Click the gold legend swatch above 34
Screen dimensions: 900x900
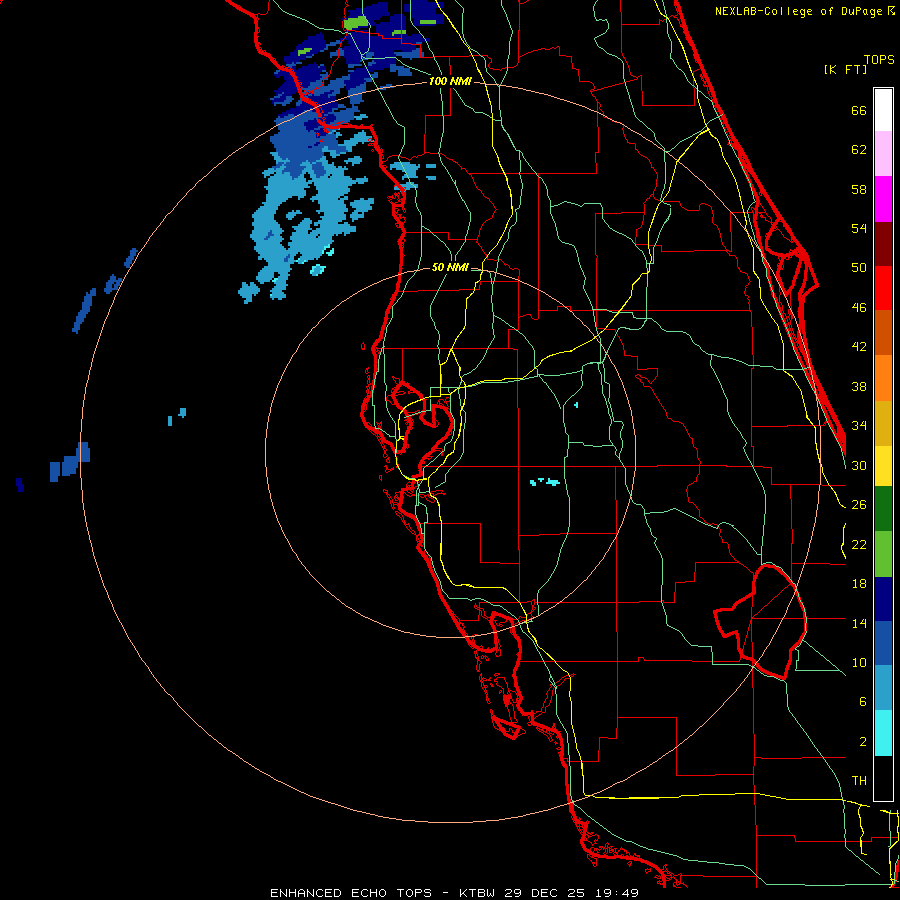click(883, 423)
